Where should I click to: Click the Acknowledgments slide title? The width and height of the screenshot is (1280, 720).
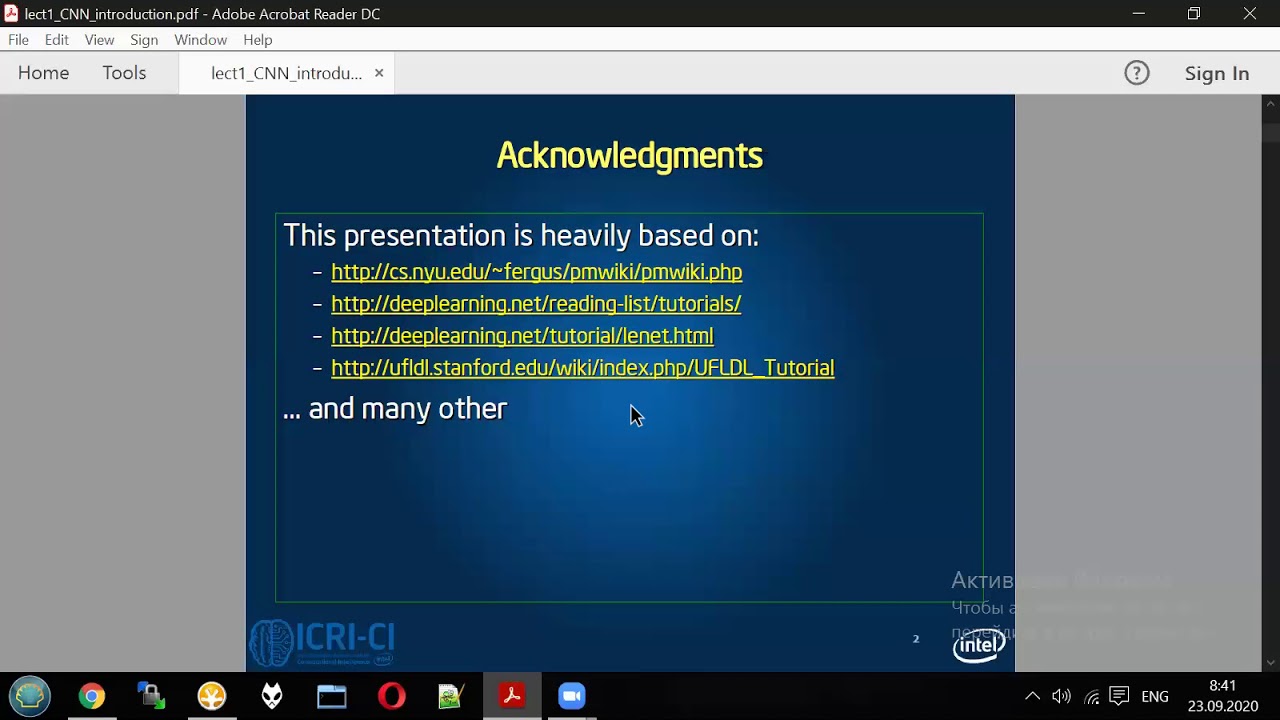(630, 155)
